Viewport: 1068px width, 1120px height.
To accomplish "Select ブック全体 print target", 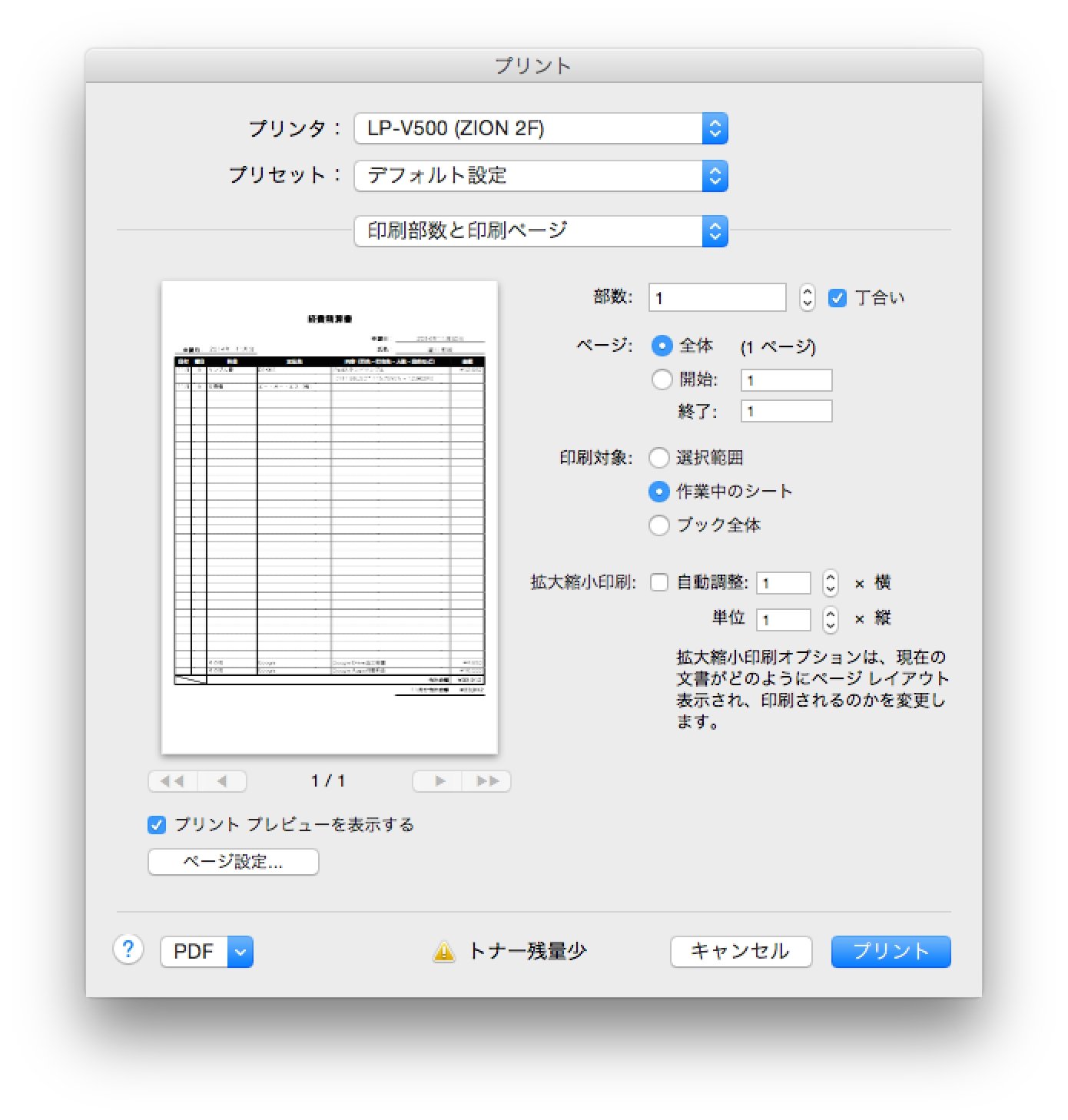I will coord(659,525).
